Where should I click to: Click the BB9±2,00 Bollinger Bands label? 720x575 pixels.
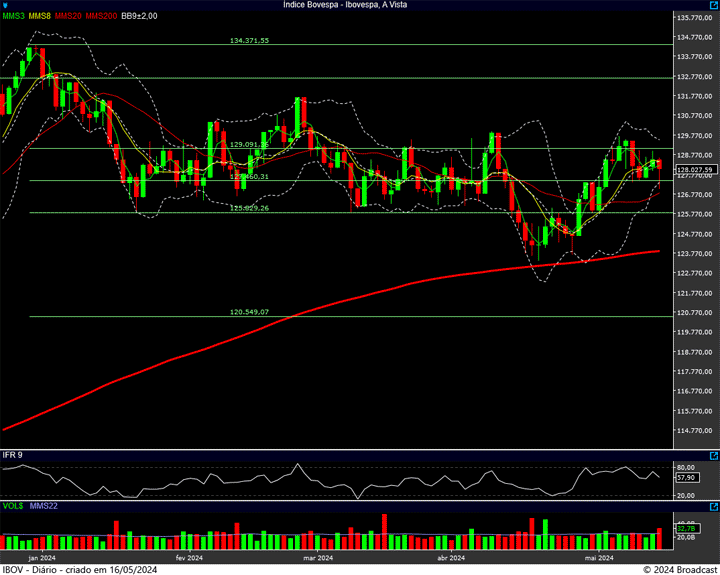139,17
